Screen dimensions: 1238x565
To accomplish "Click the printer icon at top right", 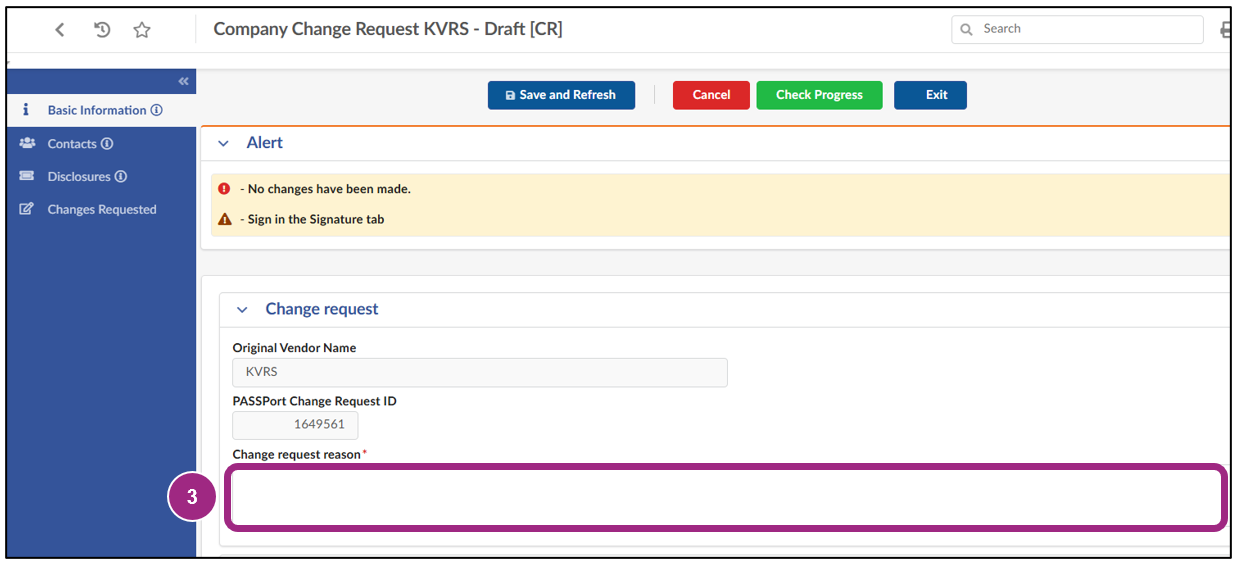I will pyautogui.click(x=1226, y=30).
